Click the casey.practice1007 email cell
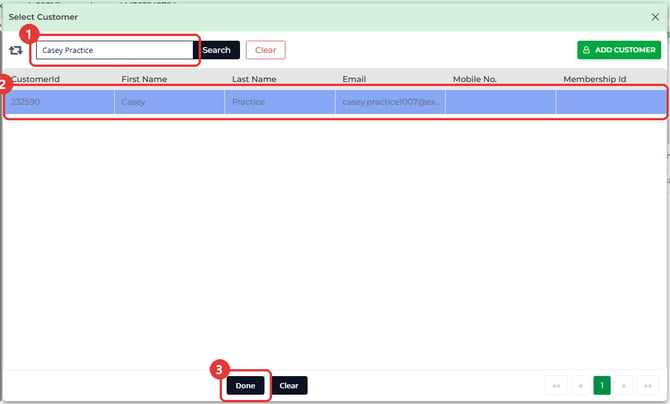670x404 pixels. (x=391, y=102)
